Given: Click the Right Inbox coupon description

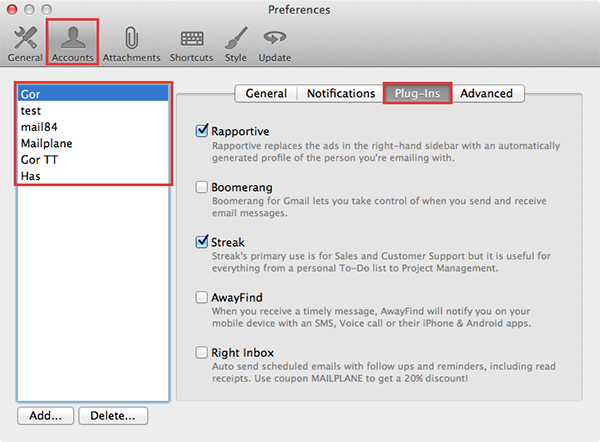Looking at the screenshot, I should point(384,372).
